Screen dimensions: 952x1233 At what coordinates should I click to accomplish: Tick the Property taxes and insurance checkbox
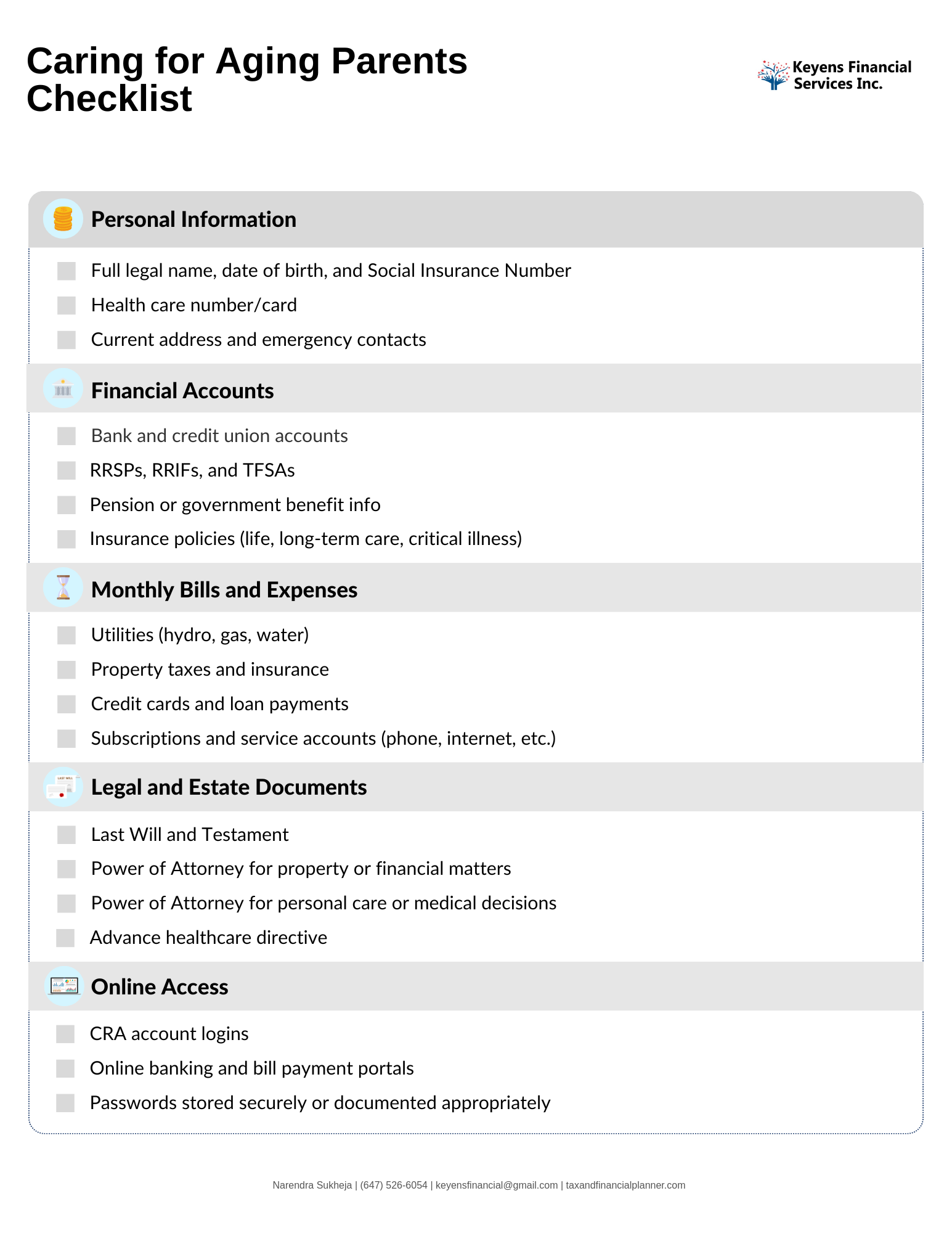click(x=67, y=670)
